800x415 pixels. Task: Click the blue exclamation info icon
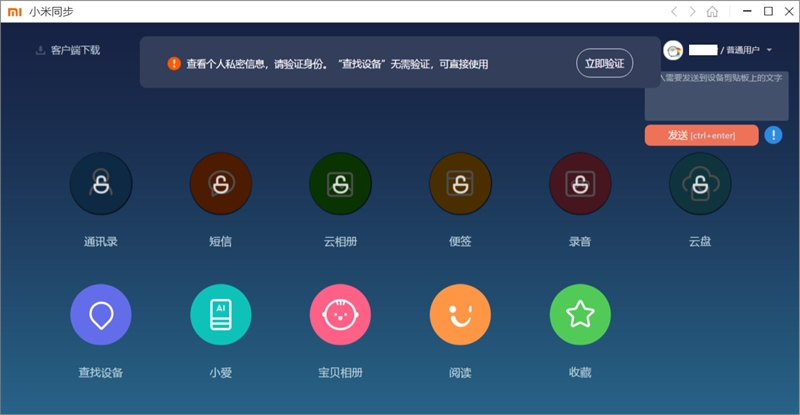(773, 135)
